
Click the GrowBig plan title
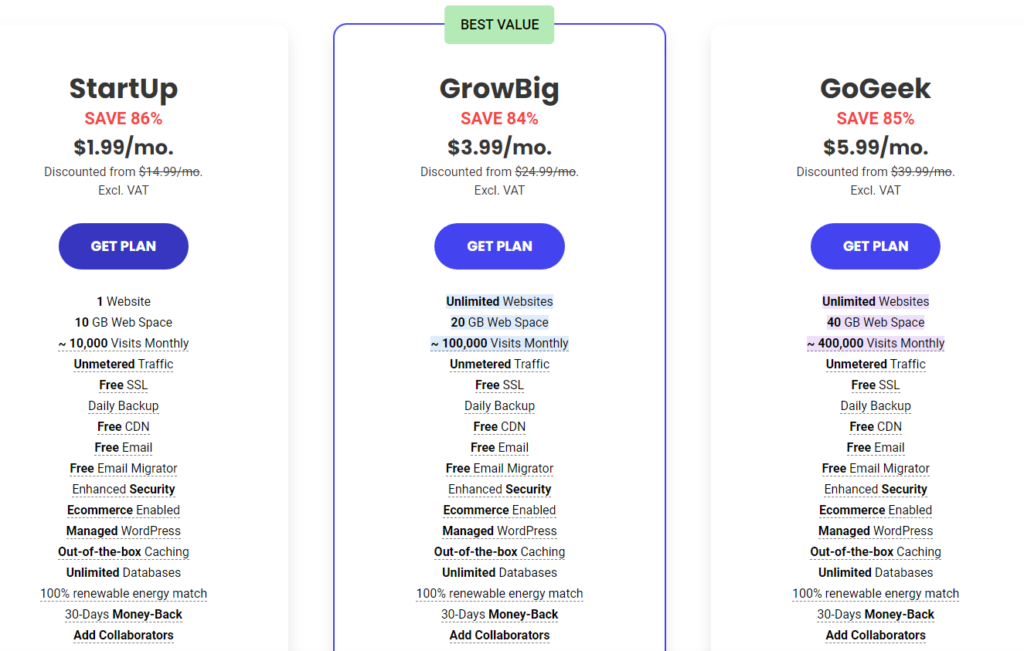[500, 89]
